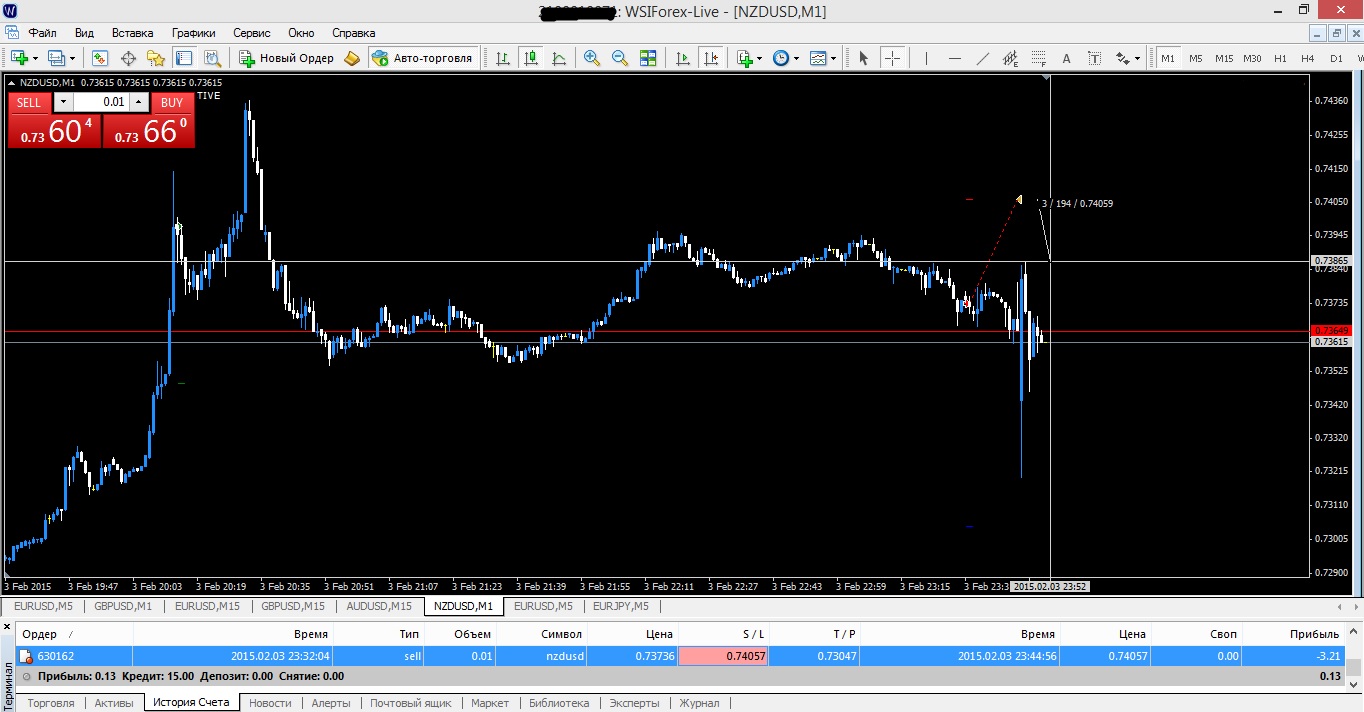Open the Вставка menu
This screenshot has width=1364, height=712.
(x=133, y=33)
